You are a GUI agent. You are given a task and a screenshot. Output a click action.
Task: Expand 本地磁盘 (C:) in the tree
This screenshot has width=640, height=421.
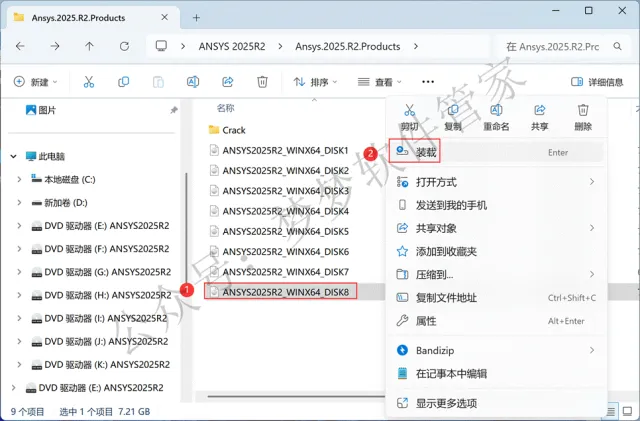(19, 179)
